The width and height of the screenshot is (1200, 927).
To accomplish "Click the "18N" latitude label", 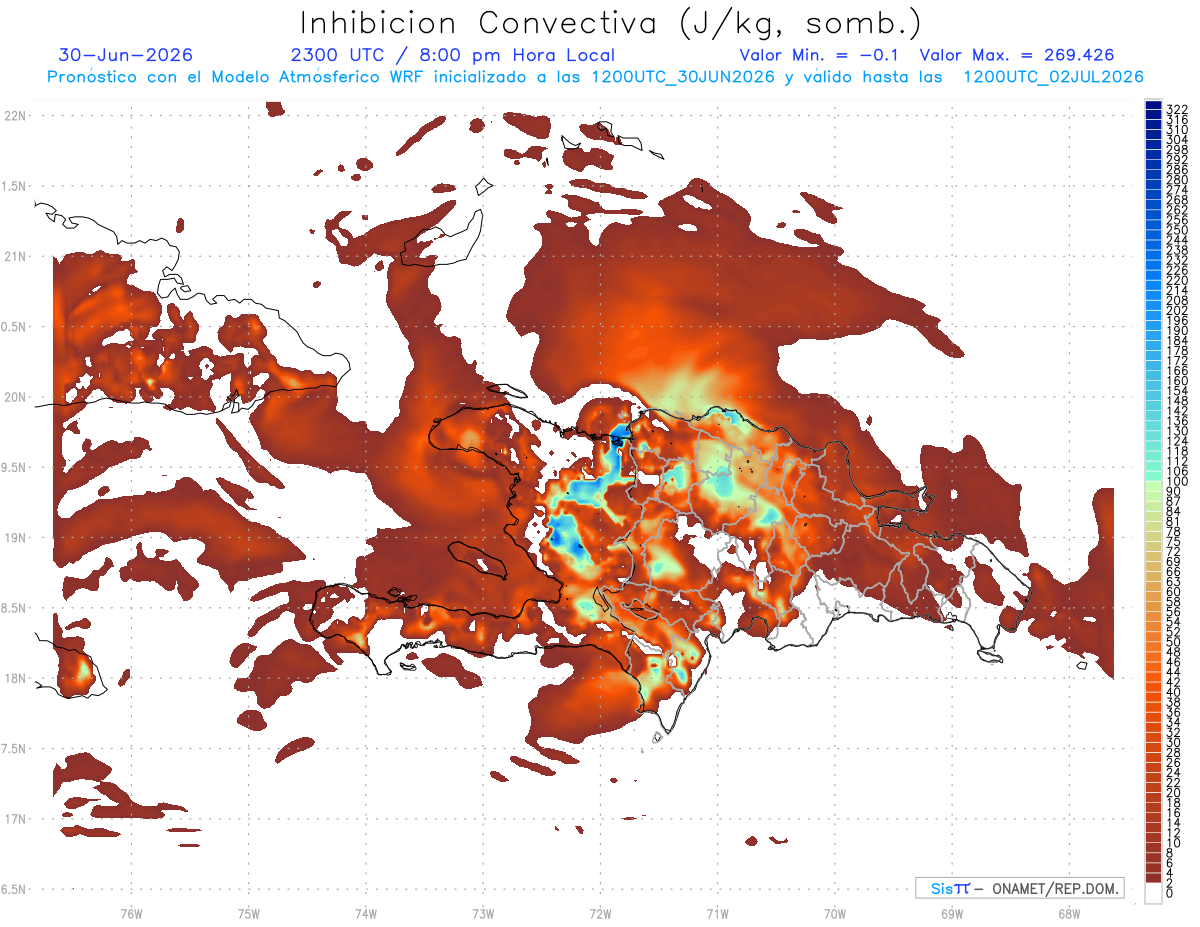I will pyautogui.click(x=15, y=678).
